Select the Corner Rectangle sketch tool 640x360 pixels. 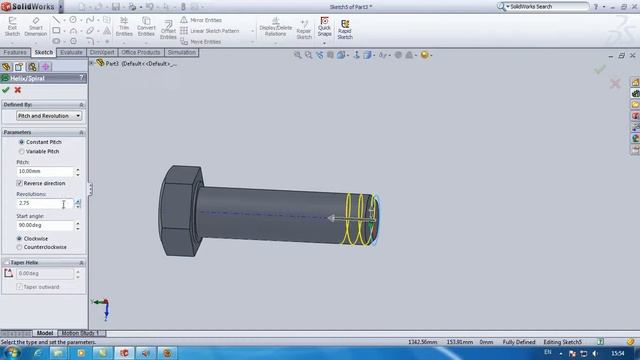point(56,31)
